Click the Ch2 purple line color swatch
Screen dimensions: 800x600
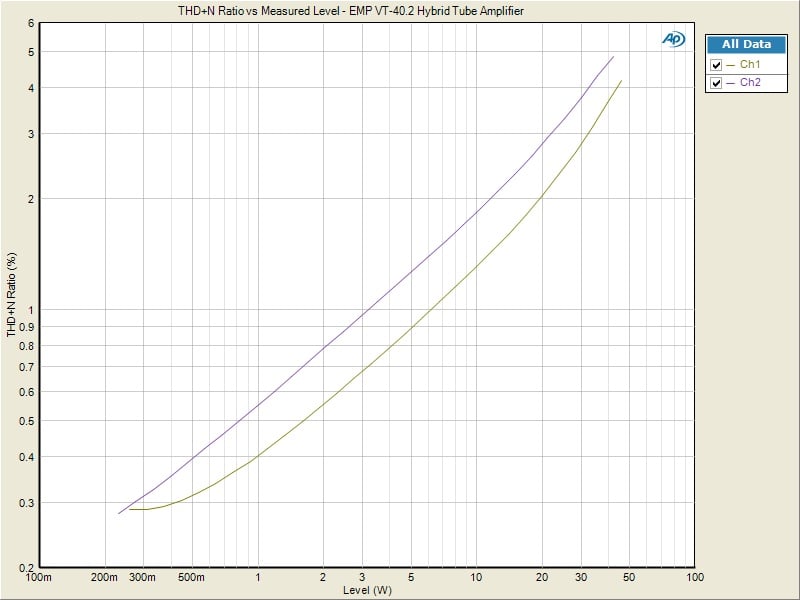730,83
